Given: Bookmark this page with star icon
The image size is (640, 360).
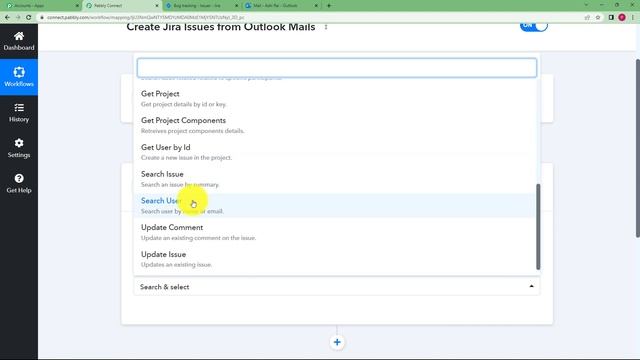Looking at the screenshot, I should tap(598, 17).
